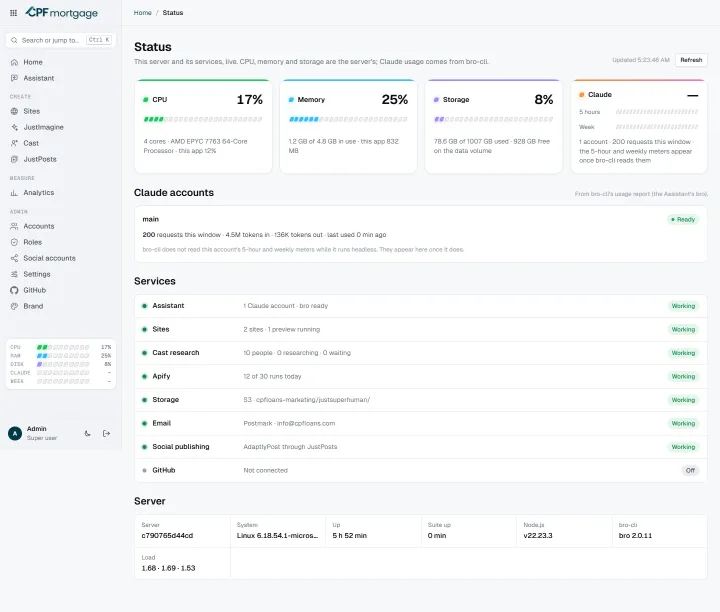Viewport: 720px width, 612px height.
Task: Click the log out arrow icon
Action: click(107, 433)
